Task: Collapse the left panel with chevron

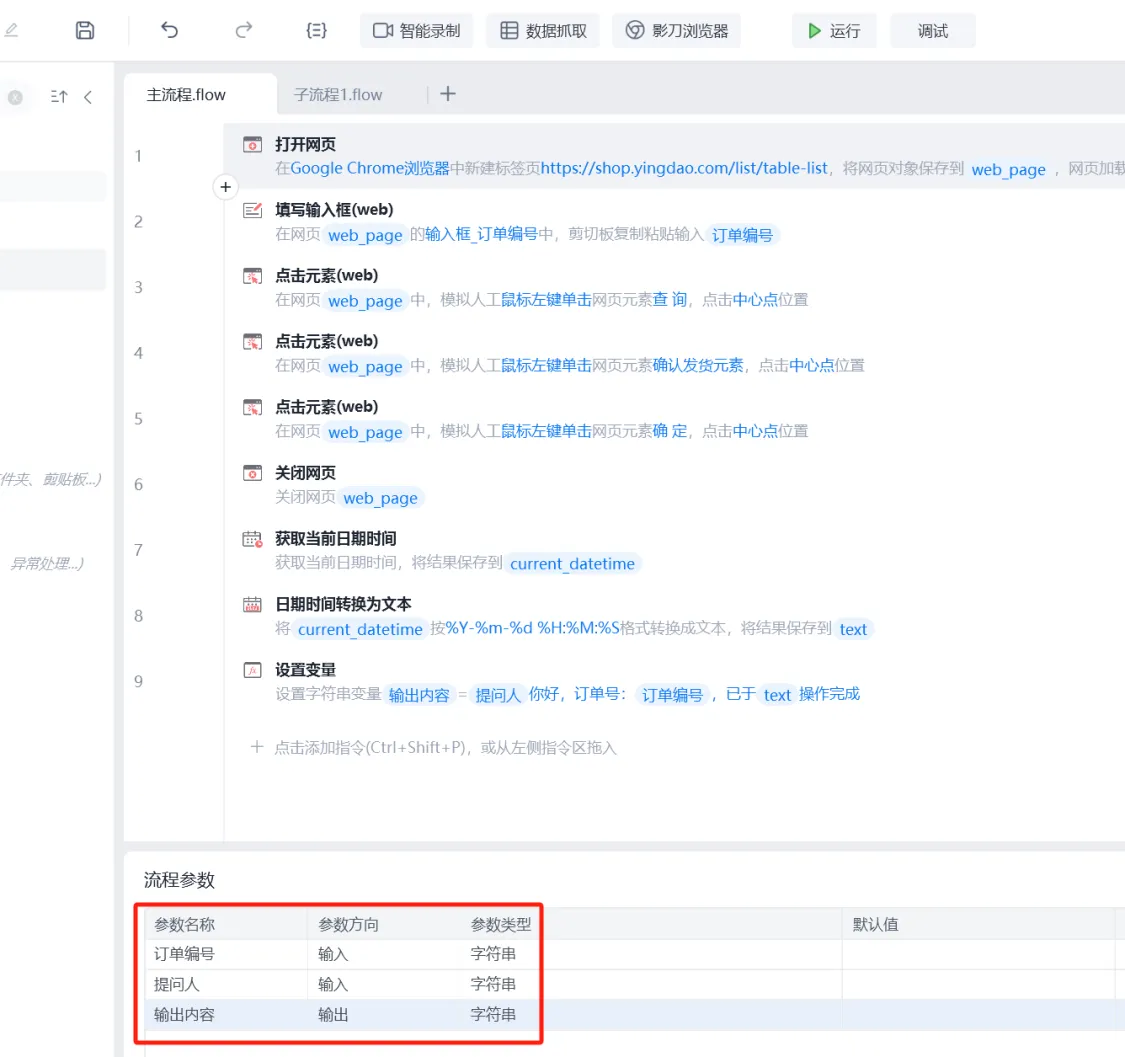Action: click(88, 97)
